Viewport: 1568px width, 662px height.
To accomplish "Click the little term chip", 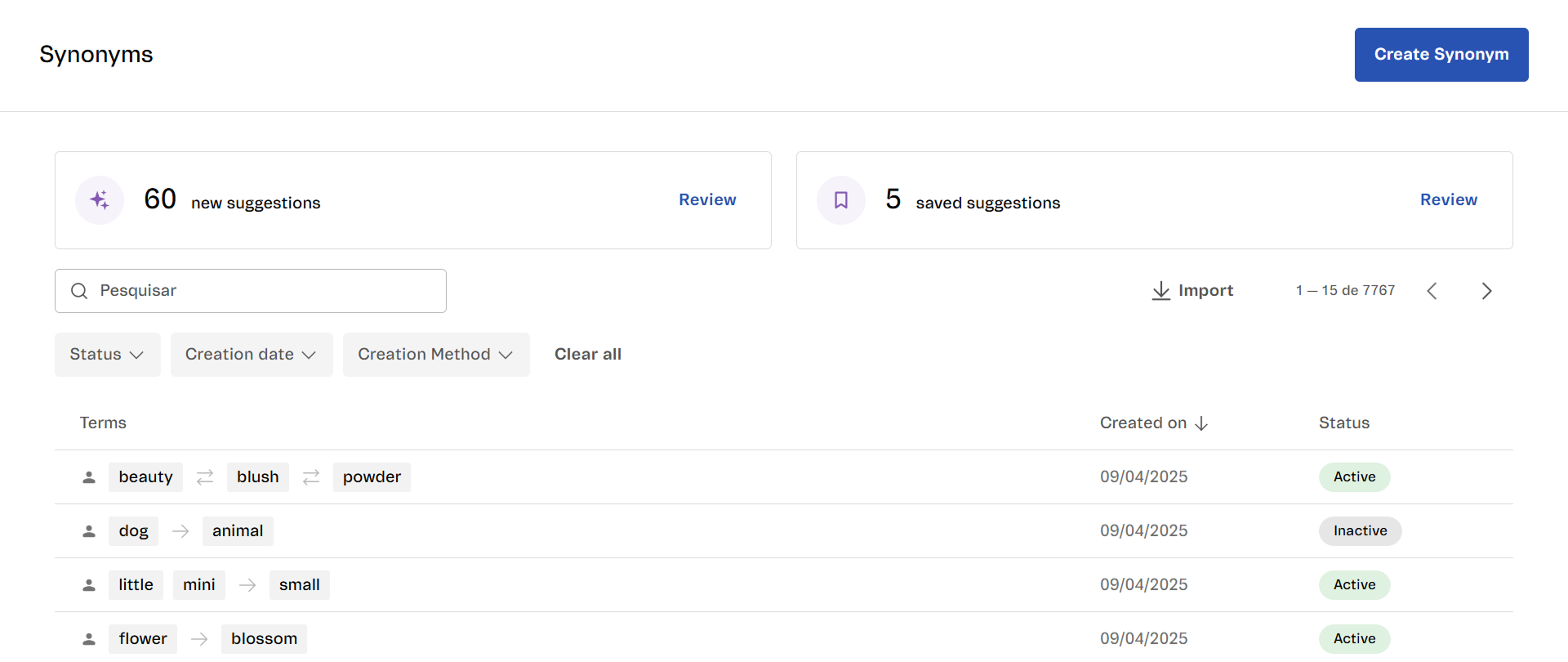I will (x=136, y=585).
